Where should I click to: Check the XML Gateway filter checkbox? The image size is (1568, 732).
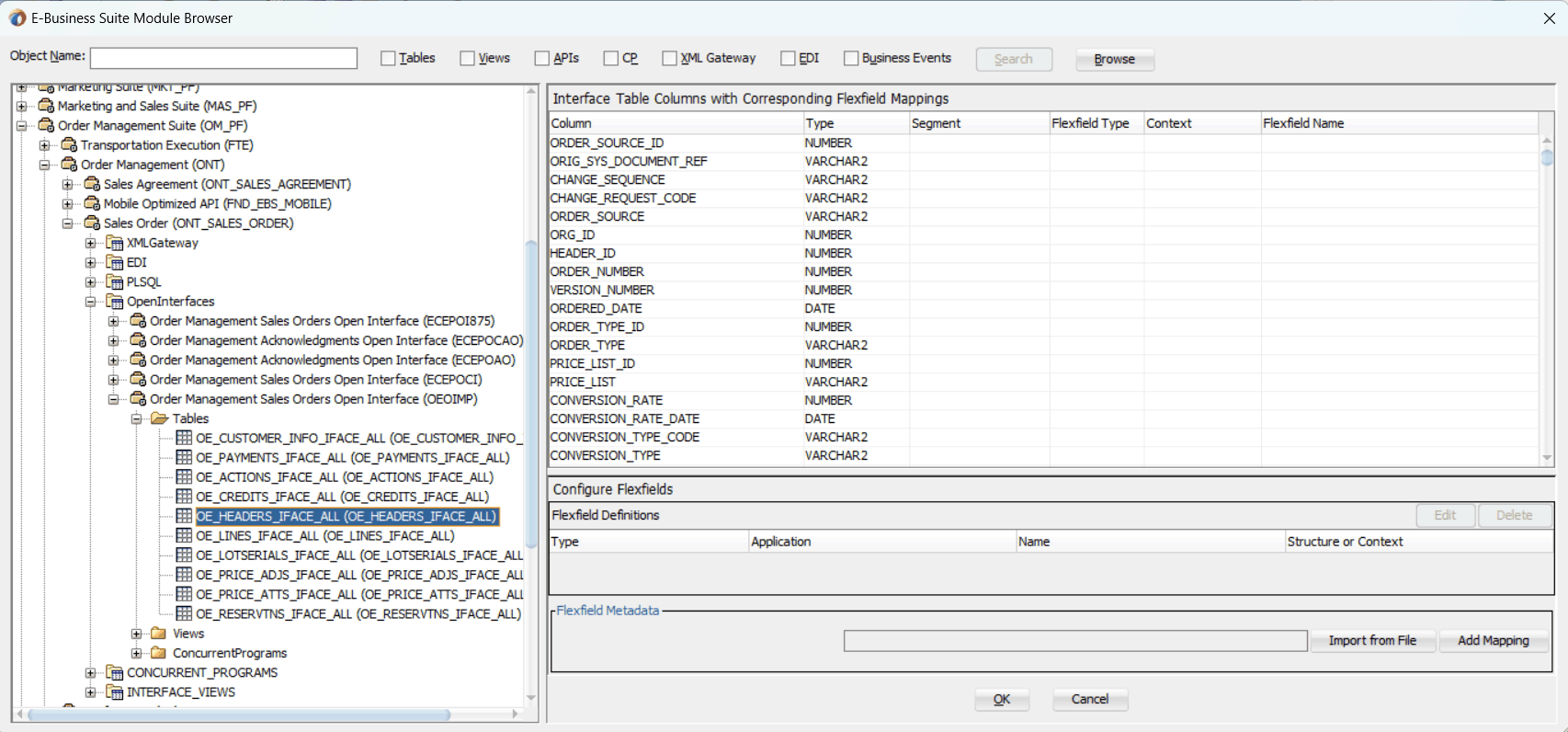click(x=669, y=58)
